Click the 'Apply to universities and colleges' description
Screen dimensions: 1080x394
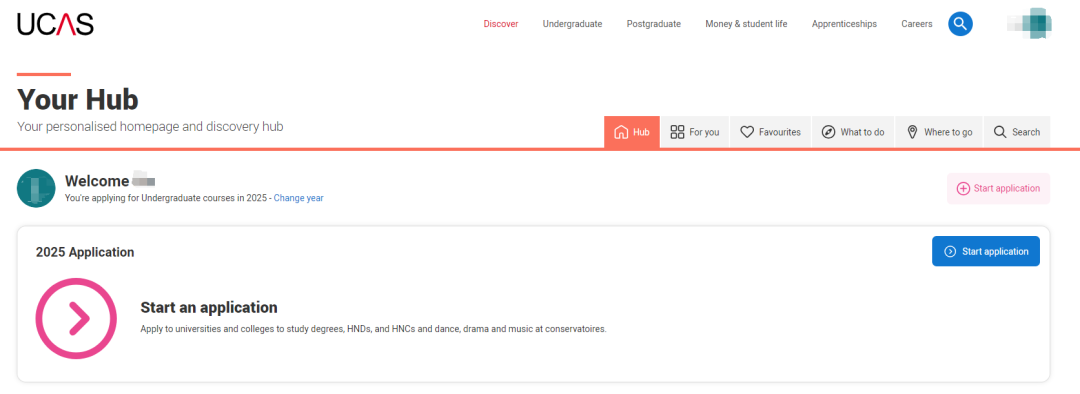(373, 329)
